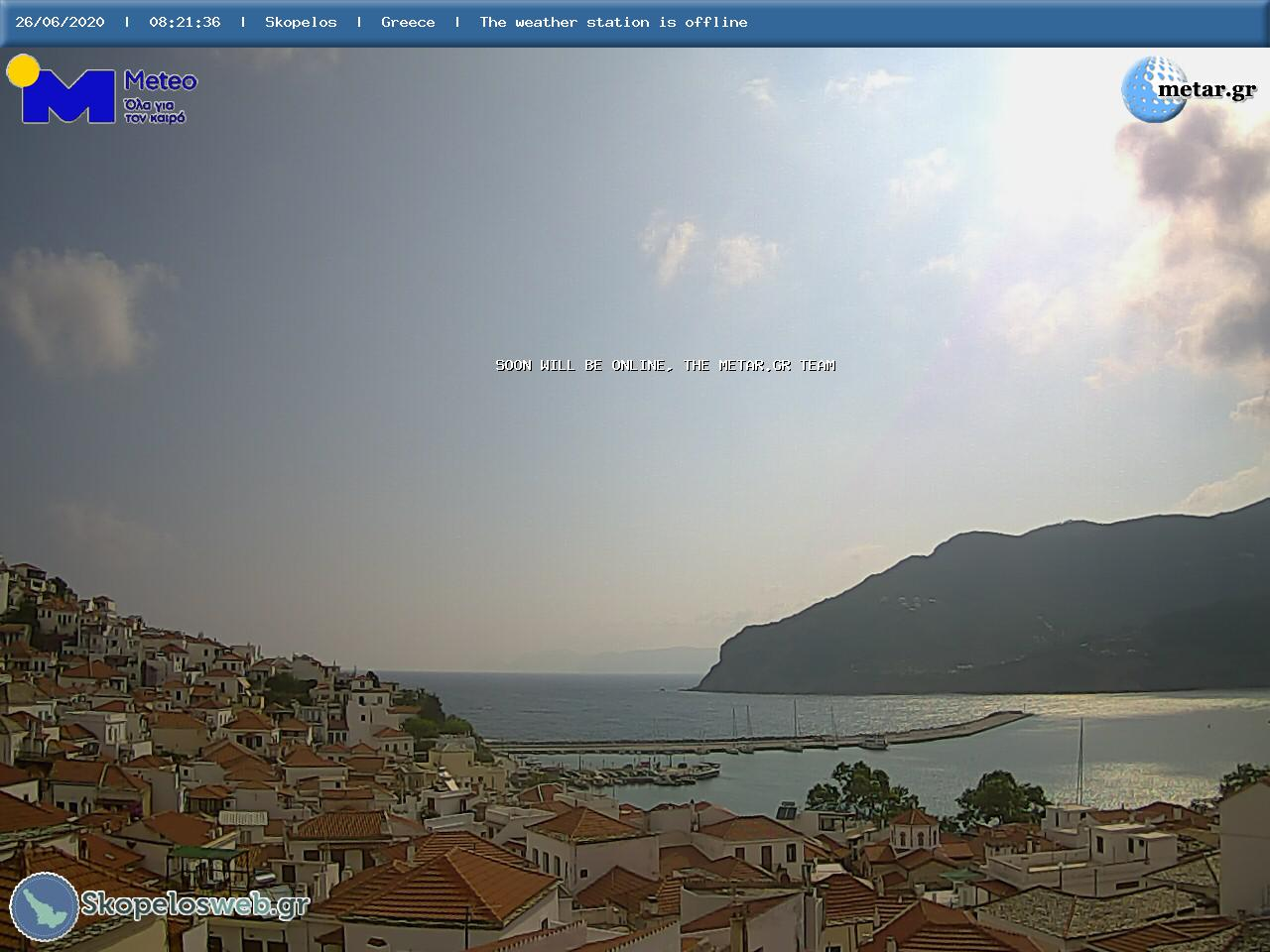The height and width of the screenshot is (952, 1270).
Task: Click the metar.gr globe logo
Action: click(1155, 88)
